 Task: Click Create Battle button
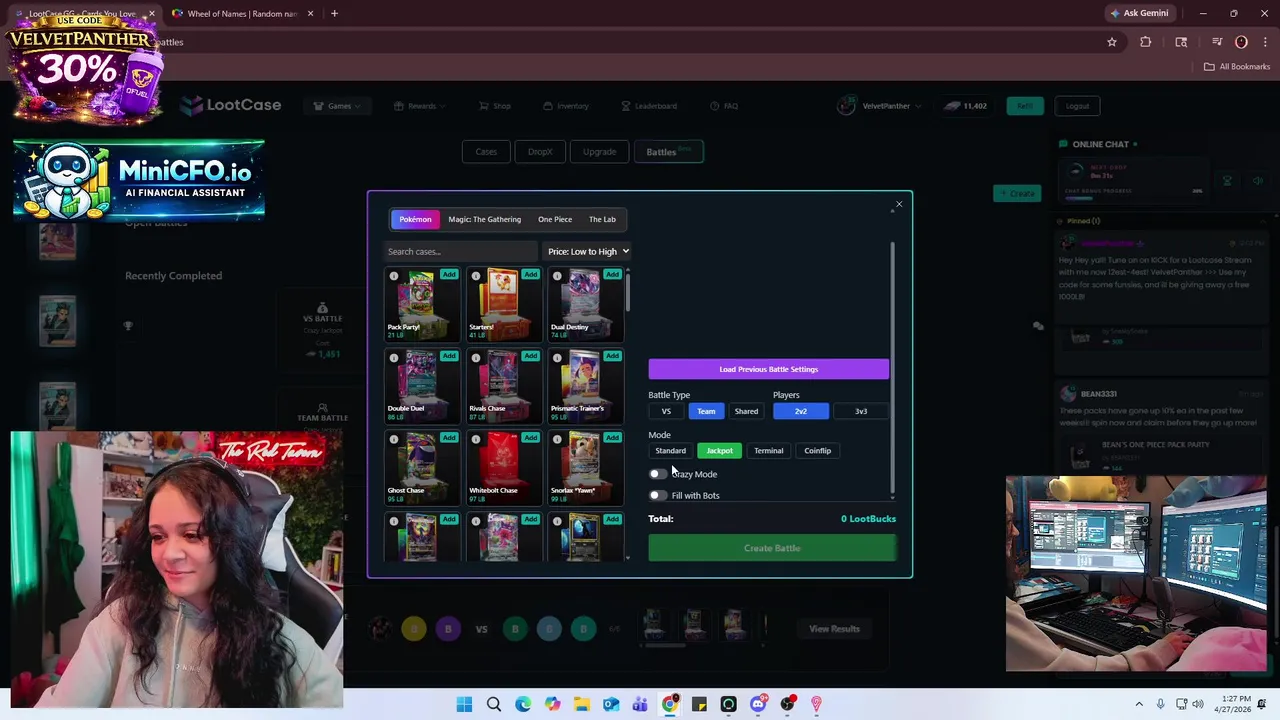click(772, 548)
